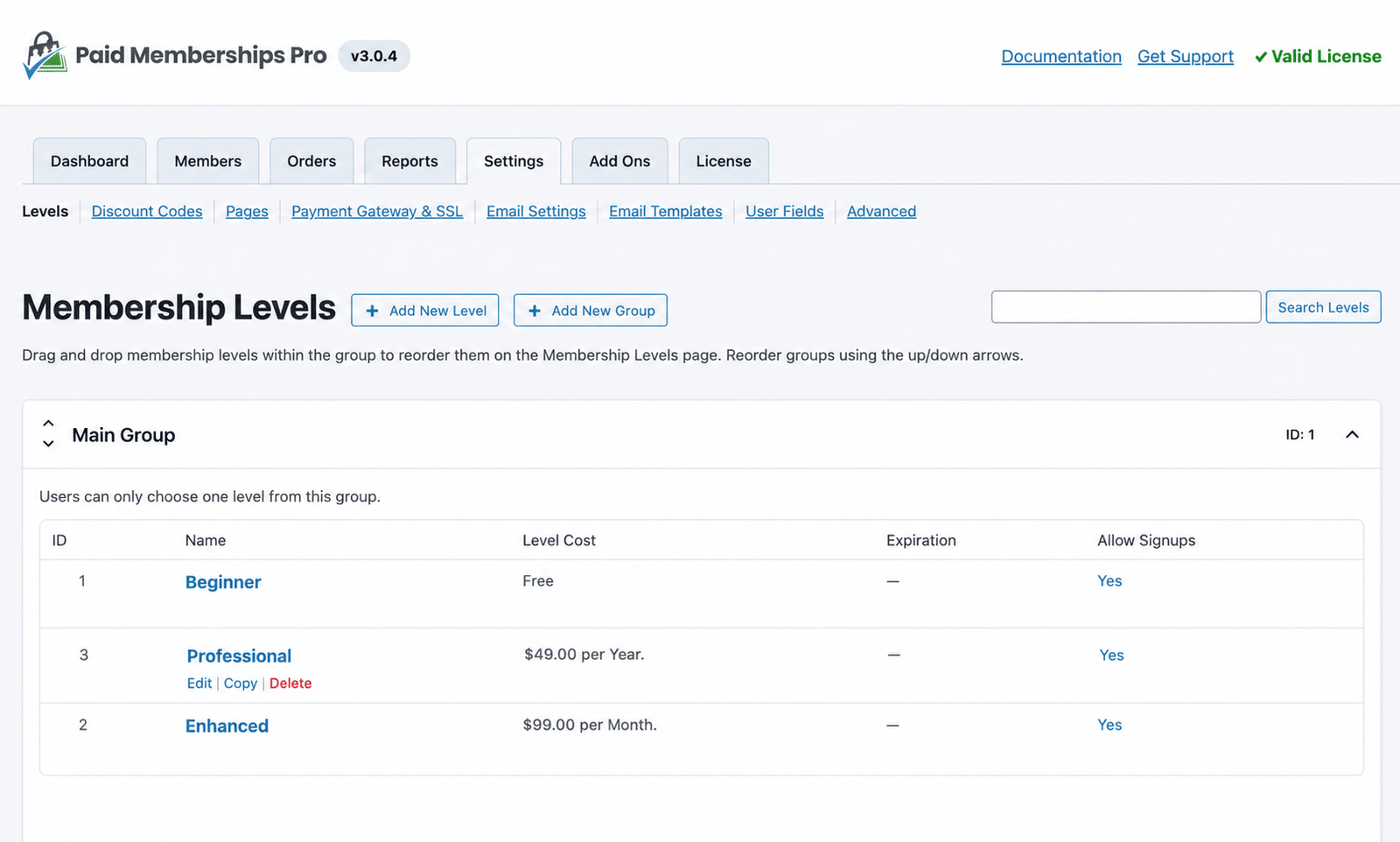Click the Add New Level button
Image resolution: width=1400 pixels, height=842 pixels.
[x=425, y=311]
